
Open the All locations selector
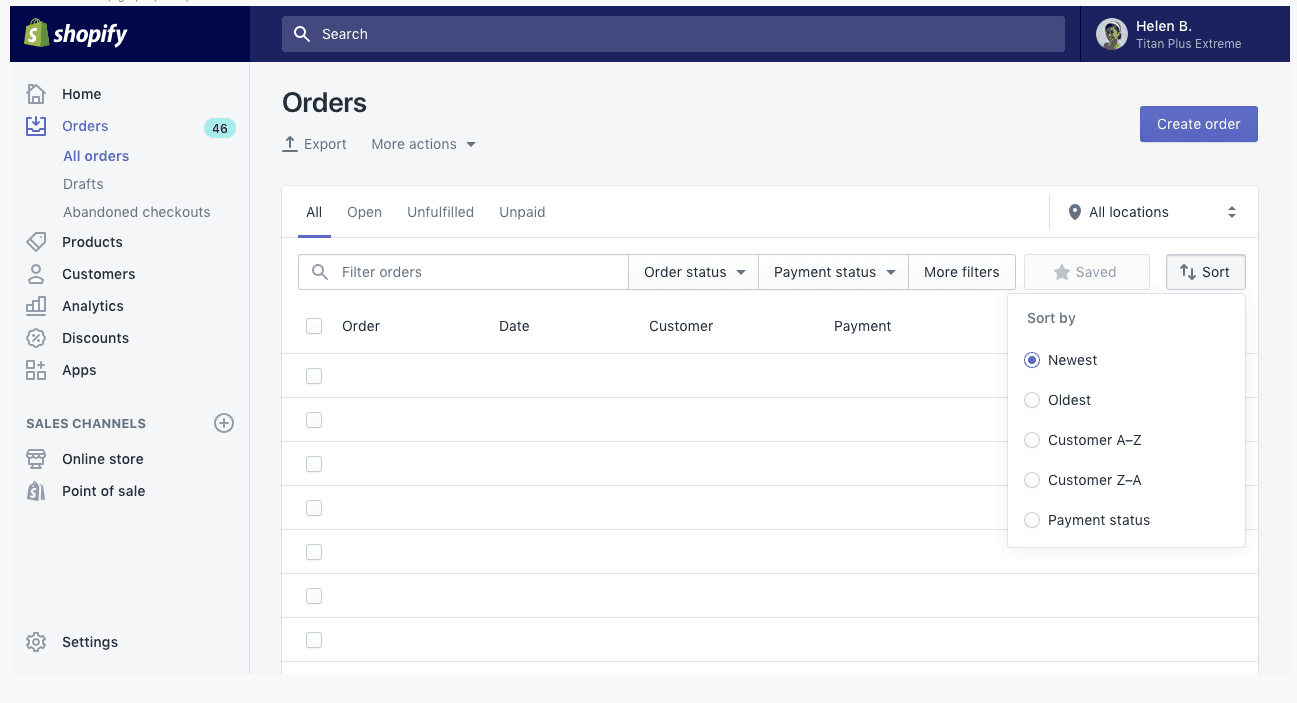(1152, 212)
